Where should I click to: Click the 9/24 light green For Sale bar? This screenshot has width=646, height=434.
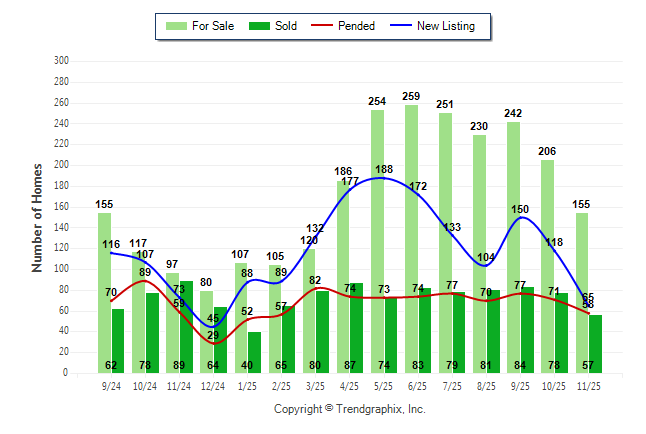[104, 292]
